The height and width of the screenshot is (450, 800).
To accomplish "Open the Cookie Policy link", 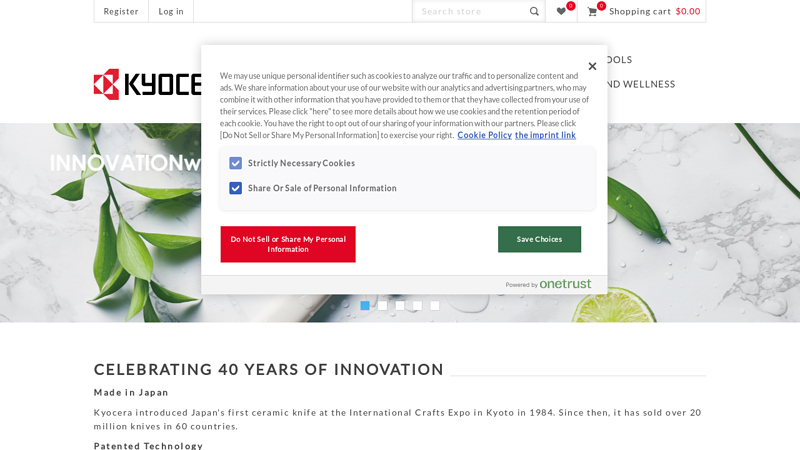I will point(484,135).
